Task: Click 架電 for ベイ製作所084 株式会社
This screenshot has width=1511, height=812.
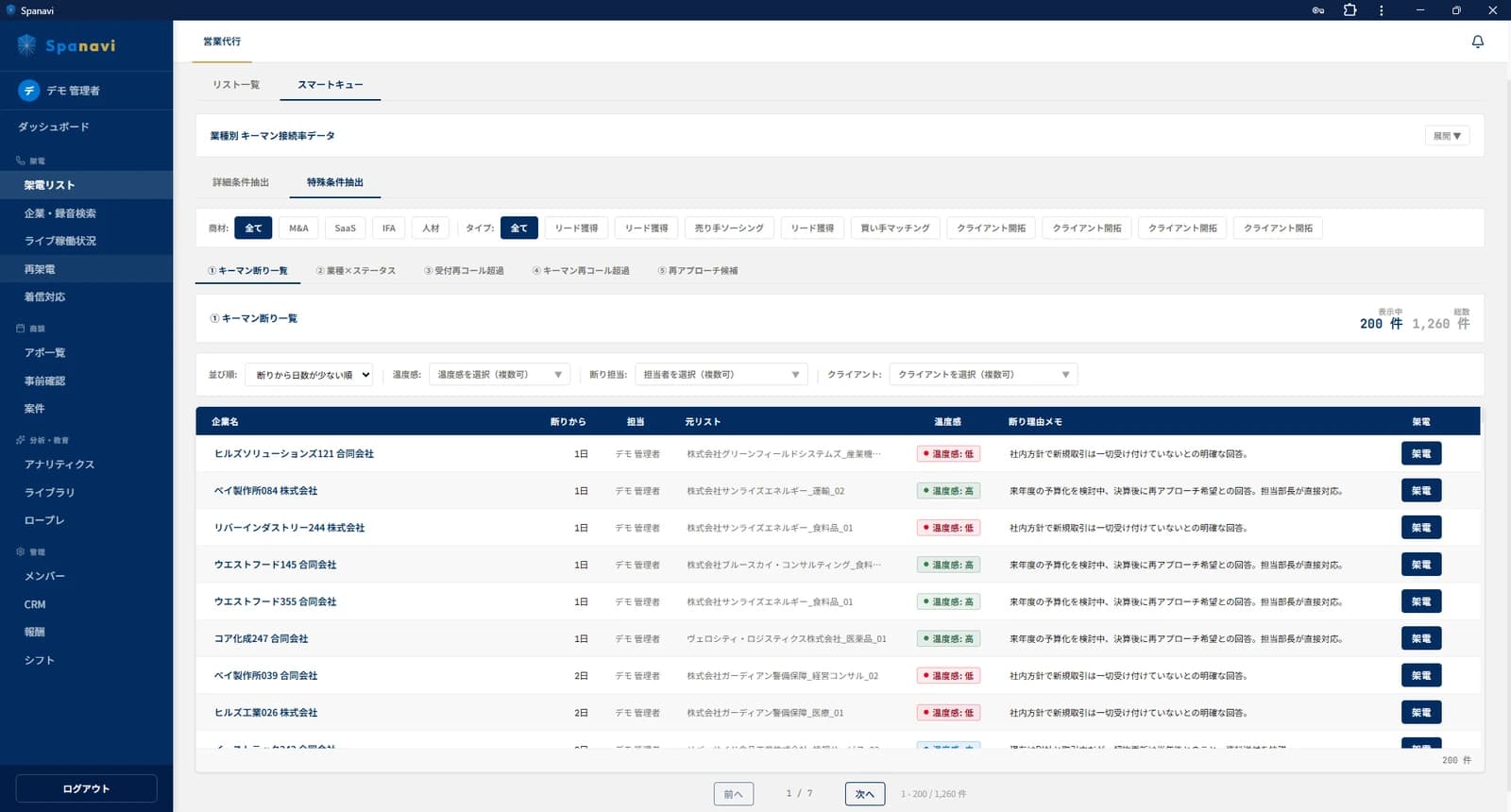Action: click(1421, 491)
